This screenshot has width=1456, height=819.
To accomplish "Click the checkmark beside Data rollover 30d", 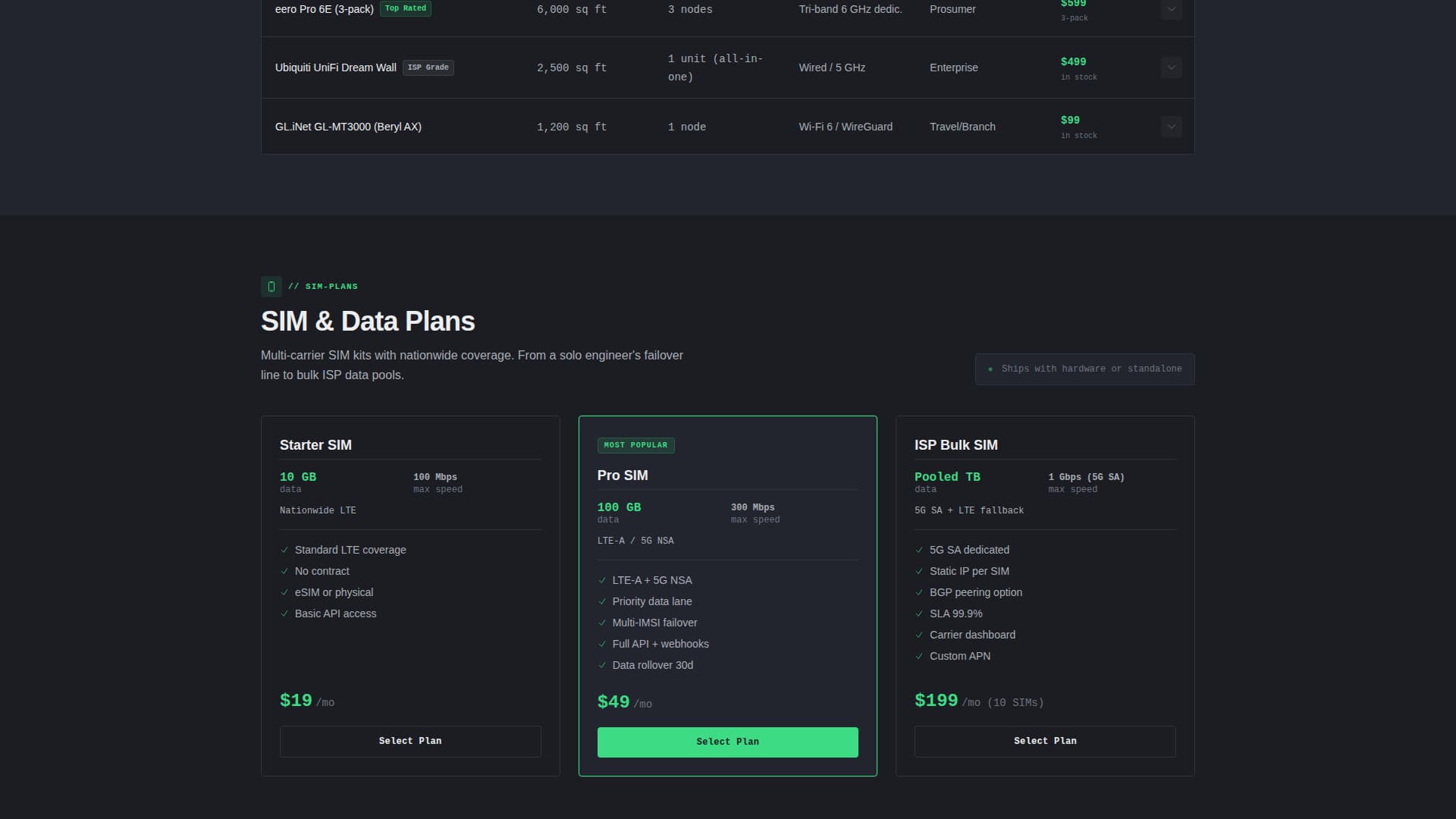I will 602,665.
